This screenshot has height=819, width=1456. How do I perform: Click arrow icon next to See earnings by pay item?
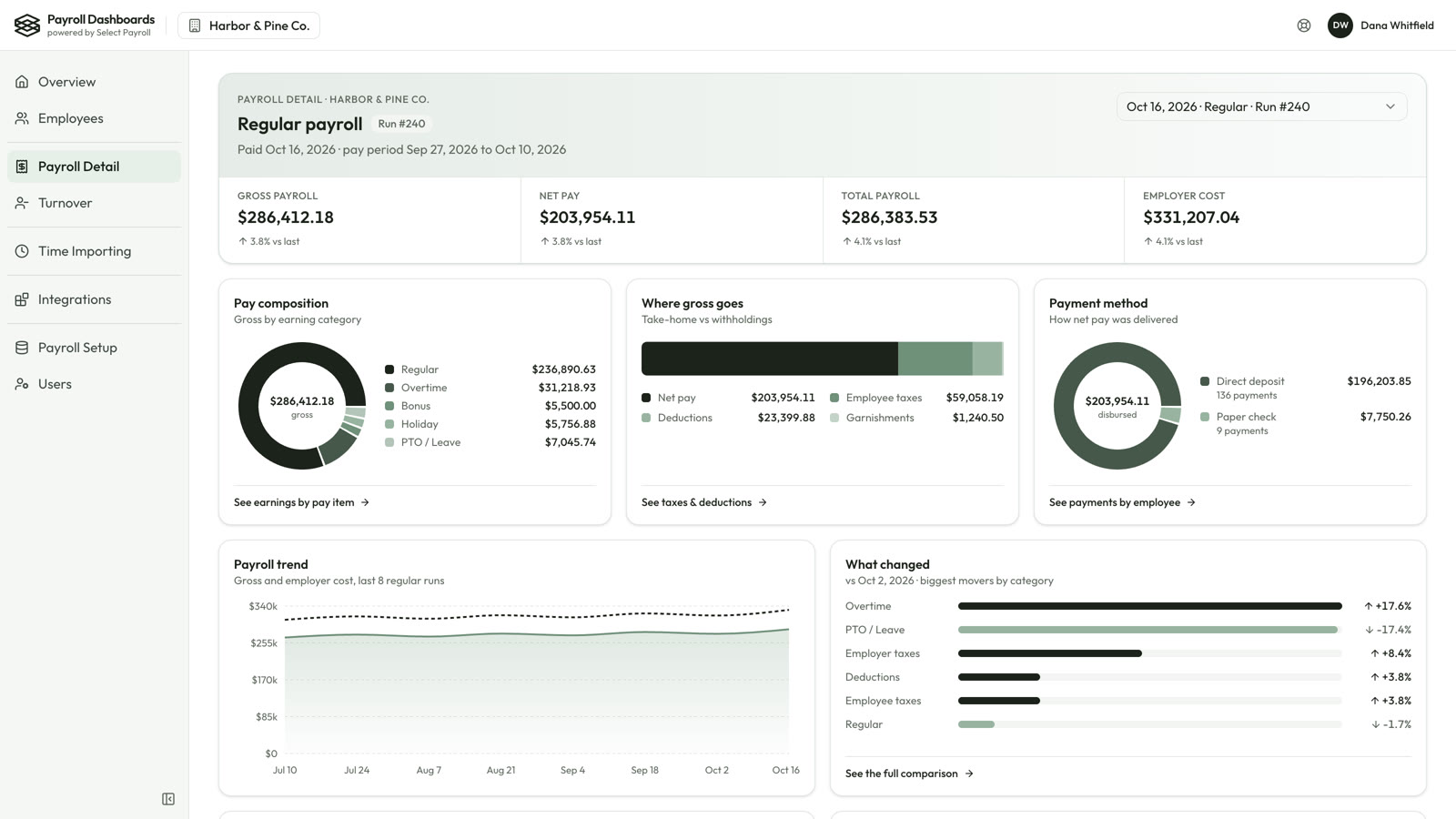[x=365, y=502]
